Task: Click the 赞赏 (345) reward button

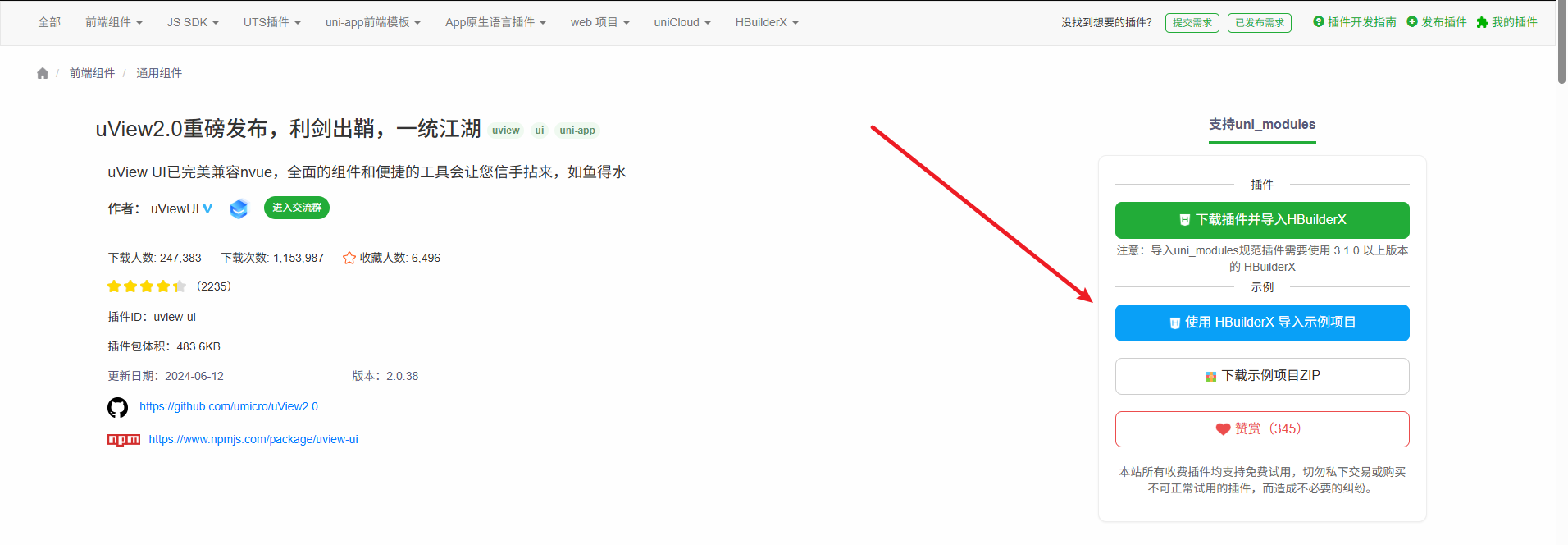Action: point(1262,429)
